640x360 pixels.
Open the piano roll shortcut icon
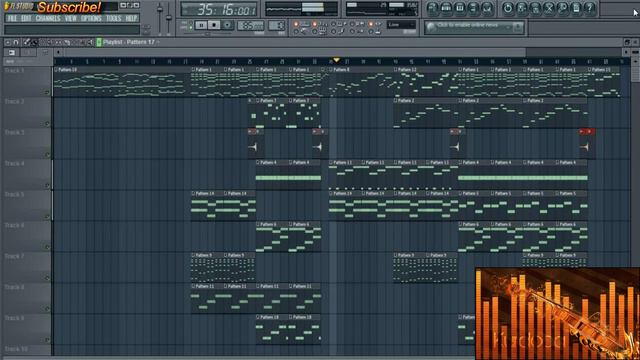460,8
